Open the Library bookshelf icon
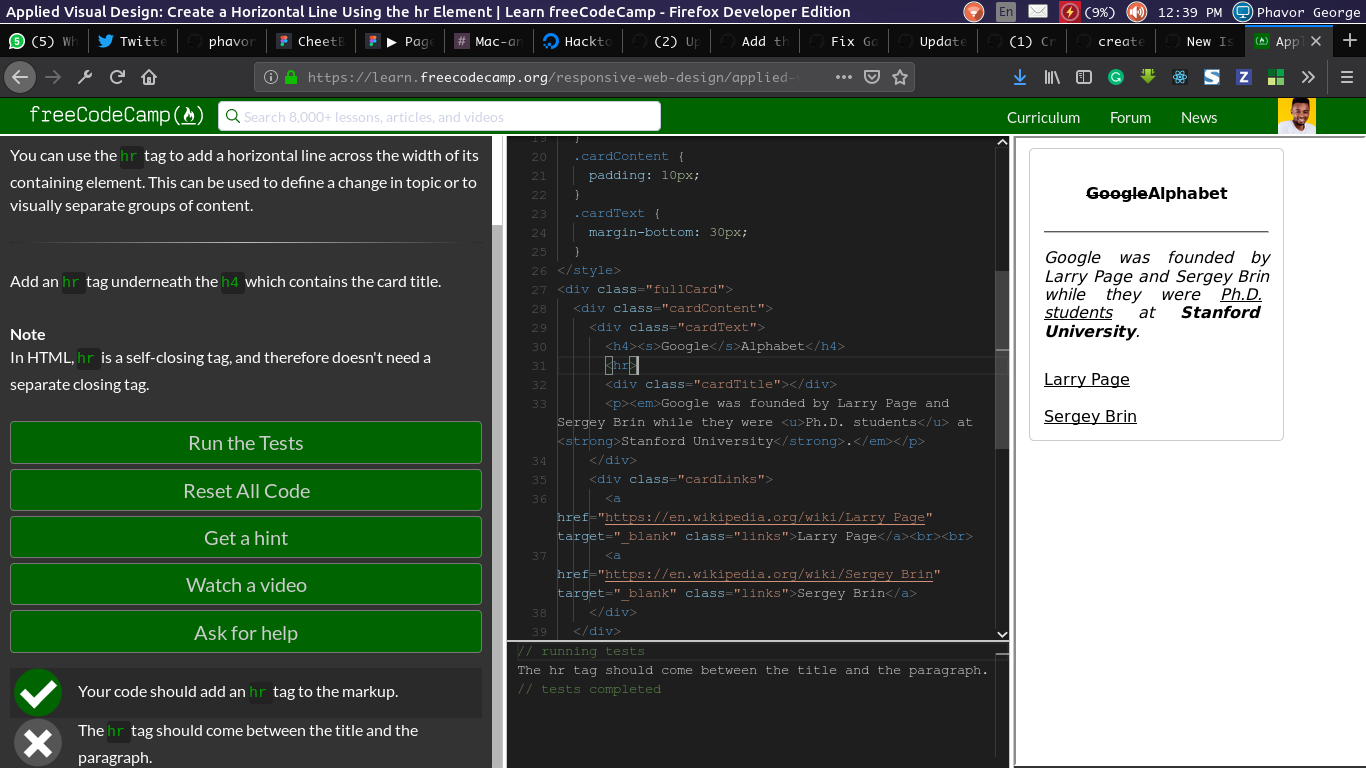The image size is (1366, 768). click(x=1052, y=77)
